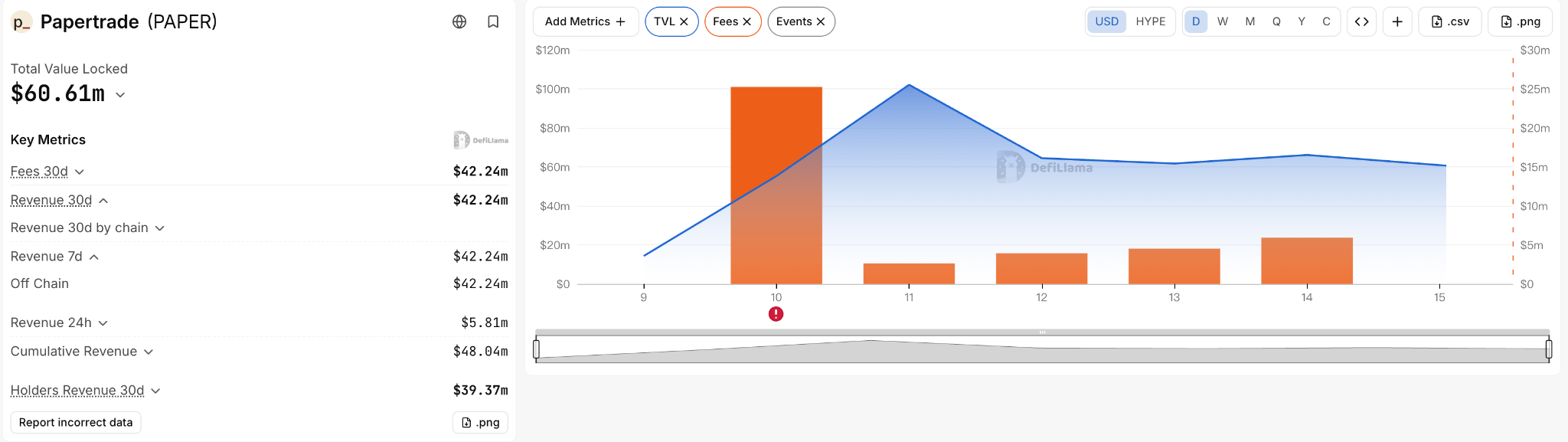Click the Papertrade logo icon
The image size is (1568, 442).
21,21
